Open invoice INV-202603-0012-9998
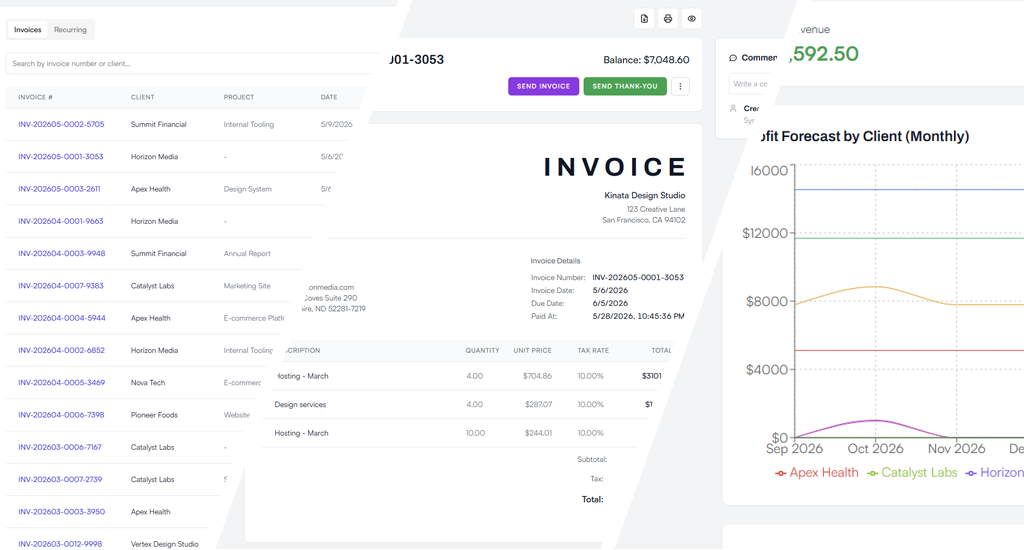 pos(60,544)
